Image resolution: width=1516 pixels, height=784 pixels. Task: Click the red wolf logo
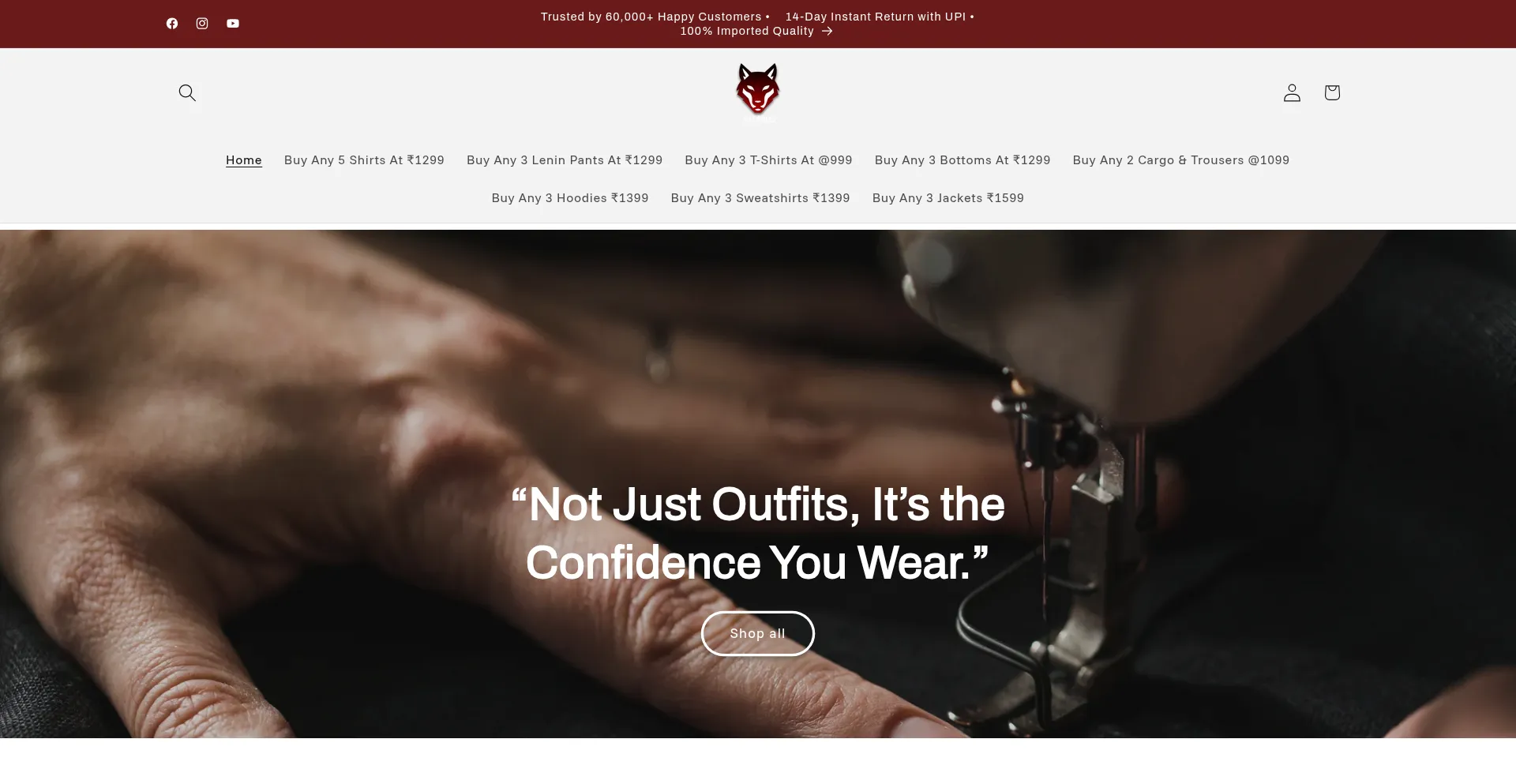click(x=758, y=91)
